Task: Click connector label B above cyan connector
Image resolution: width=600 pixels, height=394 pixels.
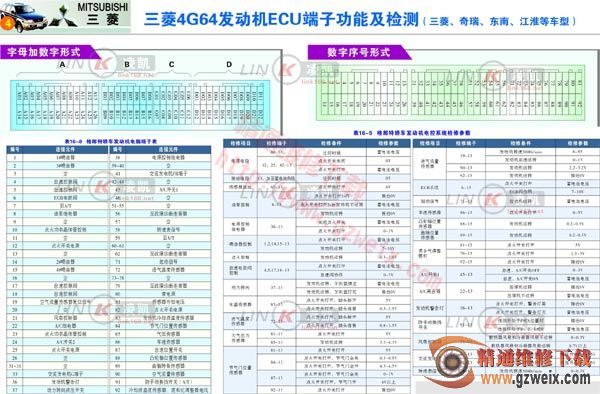Action: [x=127, y=65]
